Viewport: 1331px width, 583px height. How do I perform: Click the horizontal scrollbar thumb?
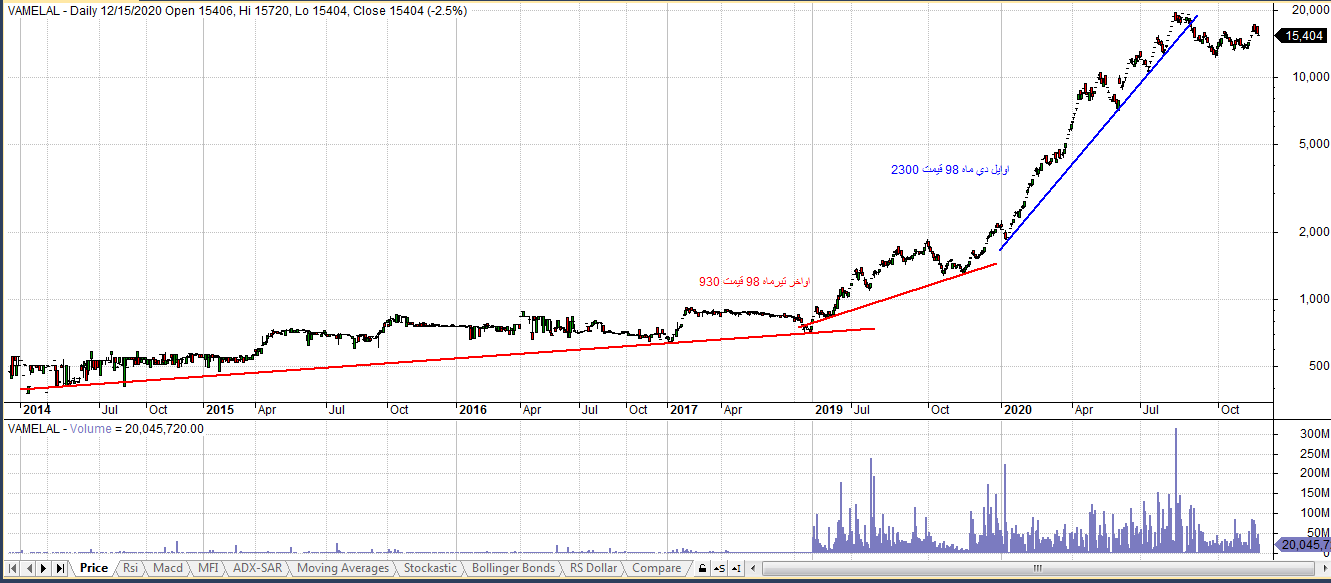click(1037, 568)
